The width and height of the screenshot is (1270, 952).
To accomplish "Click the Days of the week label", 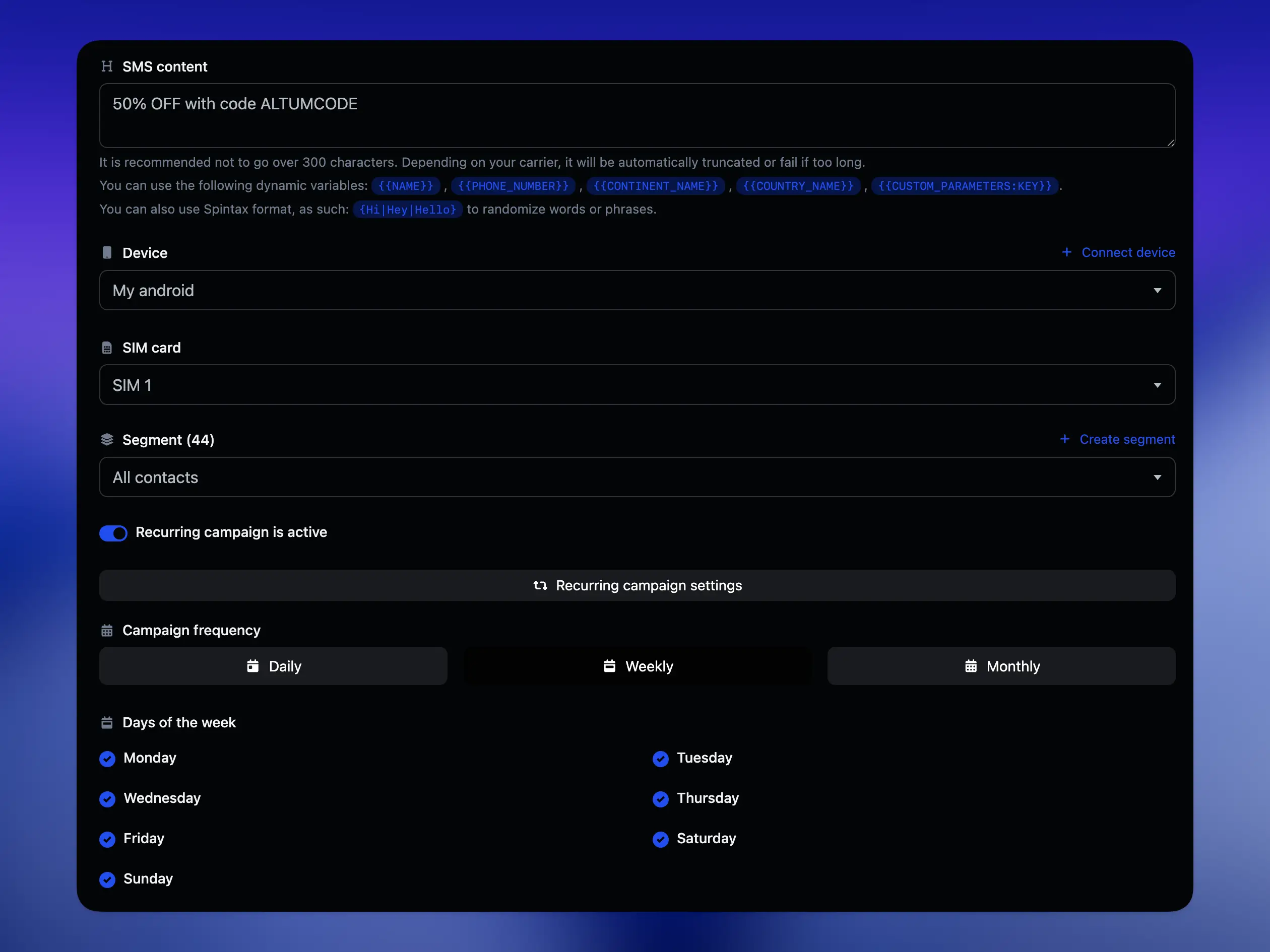I will [179, 722].
